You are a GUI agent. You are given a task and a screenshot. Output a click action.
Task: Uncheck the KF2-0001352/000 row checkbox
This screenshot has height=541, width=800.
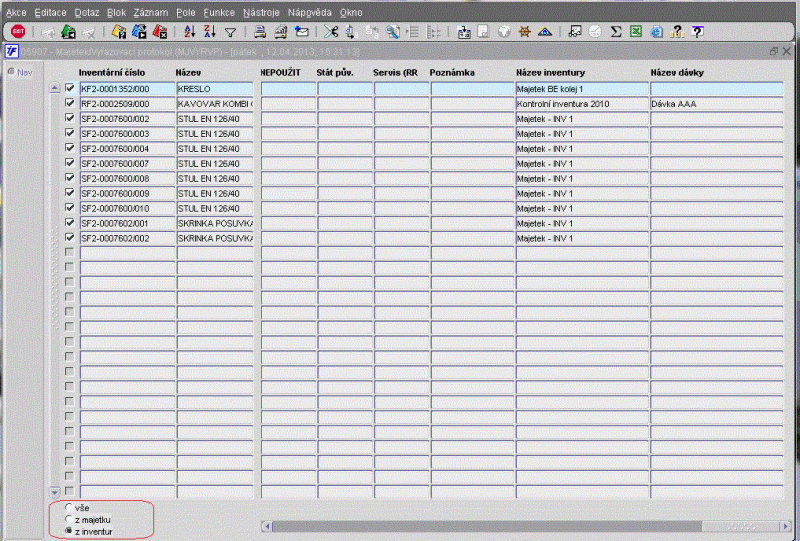click(70, 88)
